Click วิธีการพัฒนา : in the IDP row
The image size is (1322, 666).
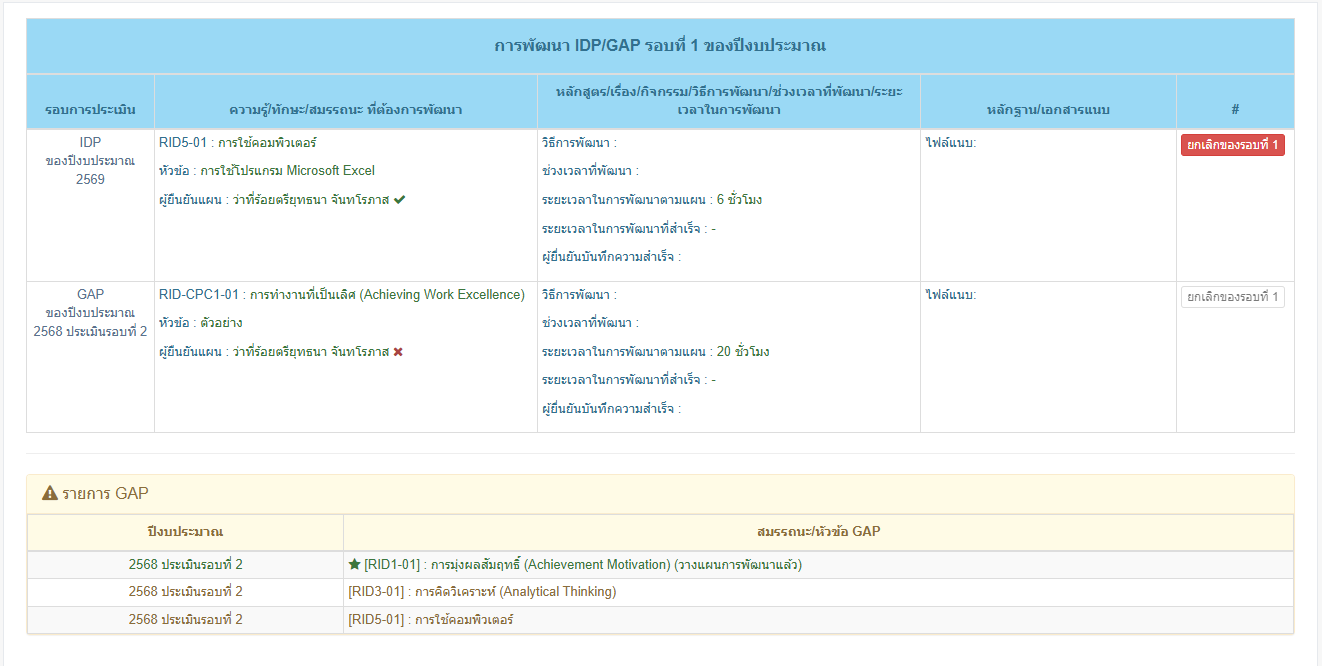tap(580, 143)
